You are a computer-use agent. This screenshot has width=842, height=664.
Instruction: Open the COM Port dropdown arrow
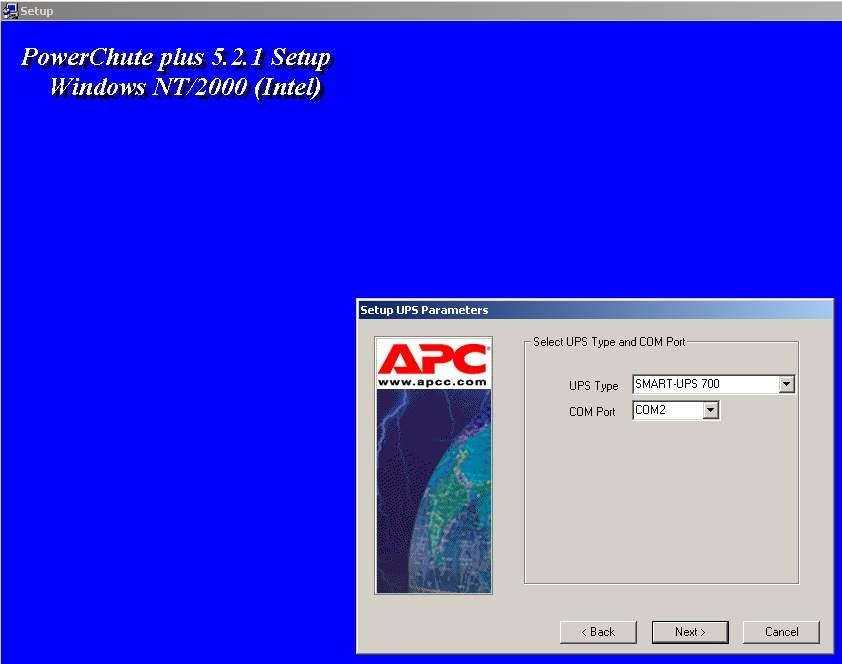point(710,411)
